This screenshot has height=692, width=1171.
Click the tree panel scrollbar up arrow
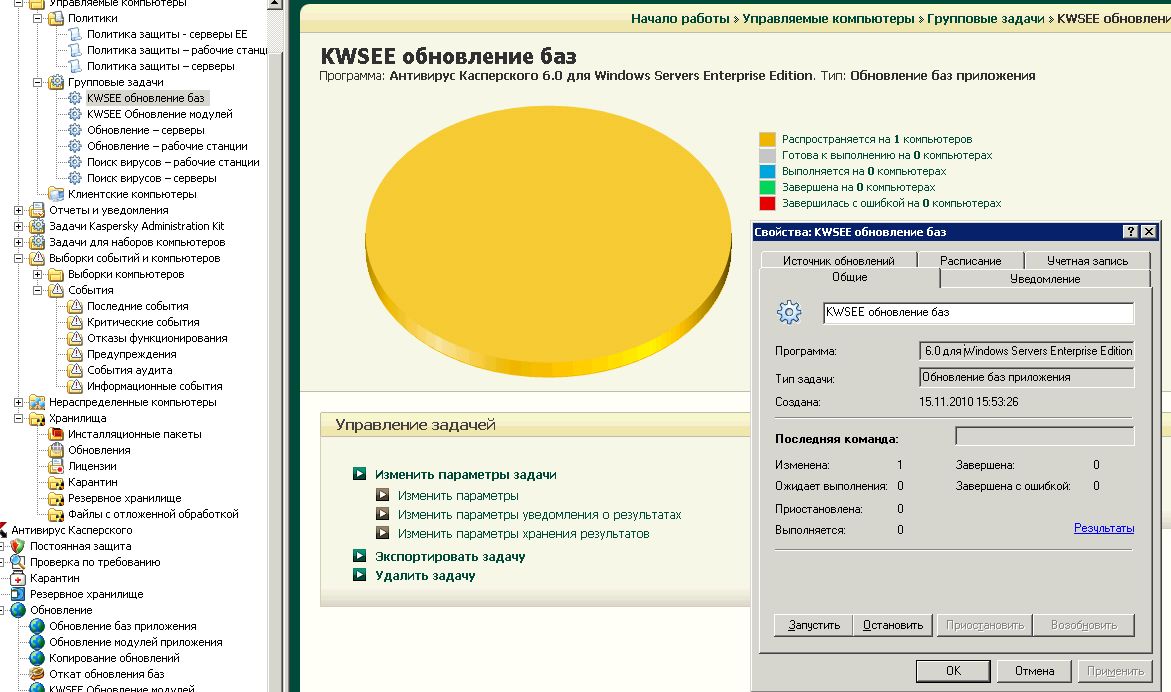(275, 4)
